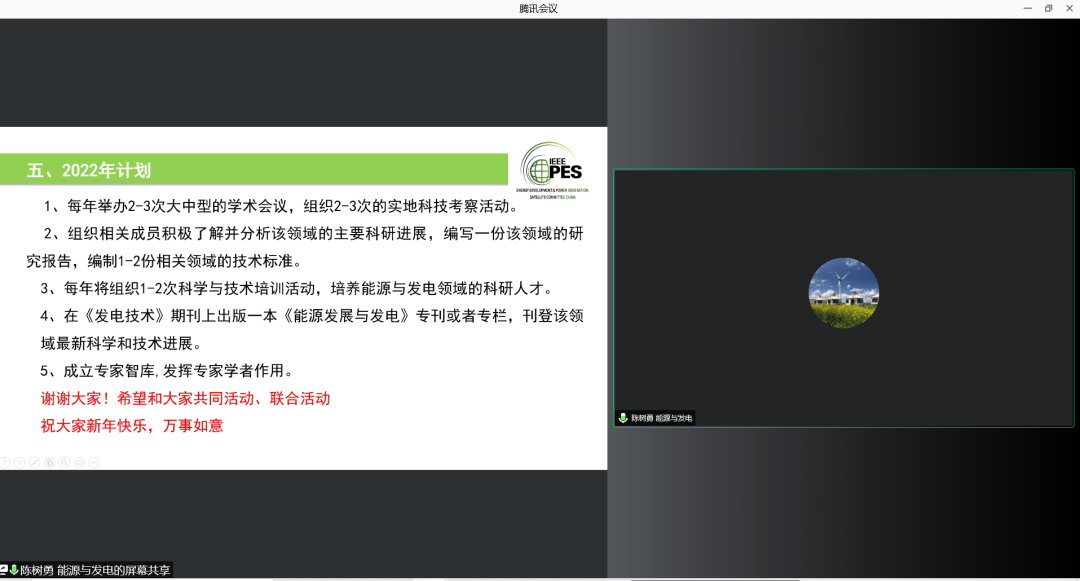
Task: Click red text 祝大家新年快乐，万事如意
Action: point(132,426)
